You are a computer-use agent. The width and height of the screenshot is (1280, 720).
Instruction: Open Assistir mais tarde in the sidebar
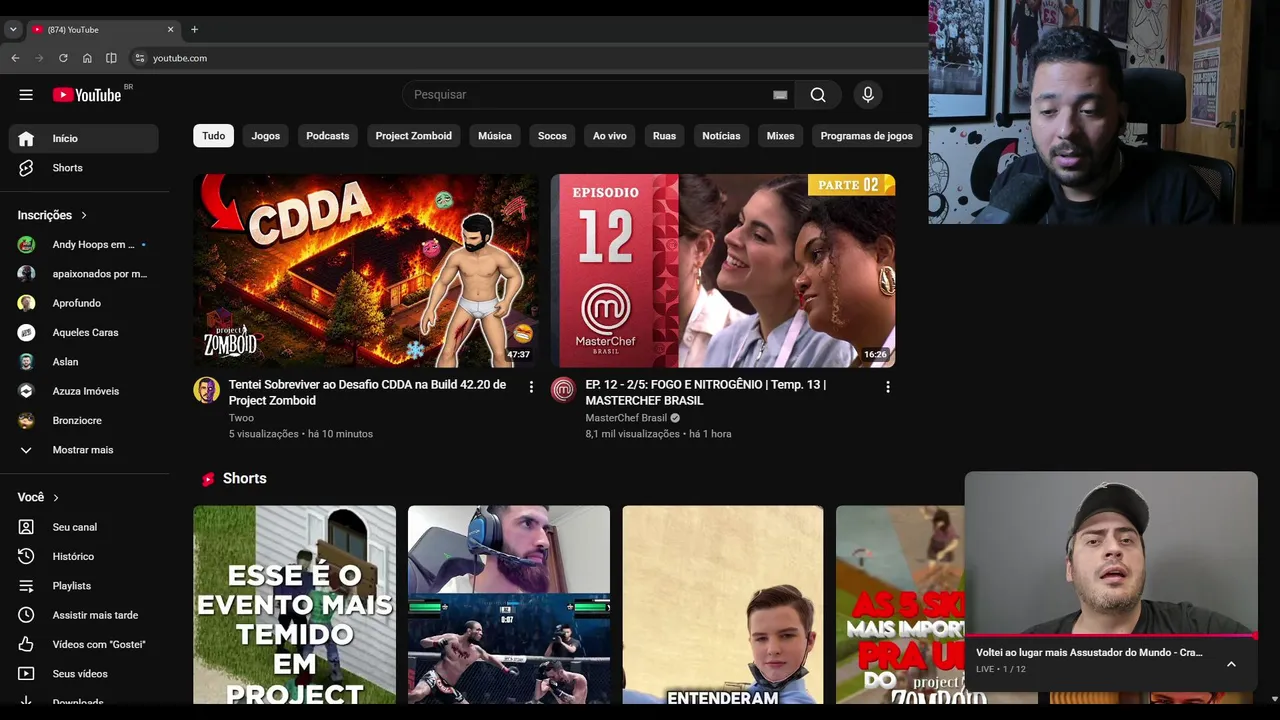click(84, 615)
